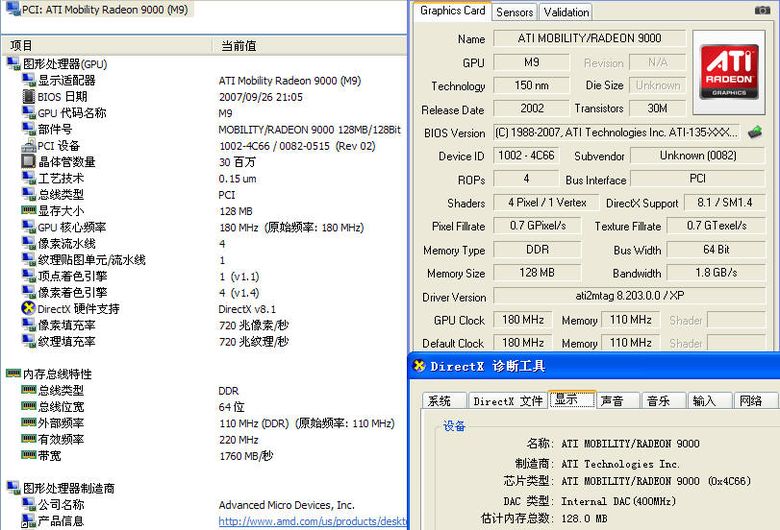Open the DirectX 文件 tab

(508, 401)
